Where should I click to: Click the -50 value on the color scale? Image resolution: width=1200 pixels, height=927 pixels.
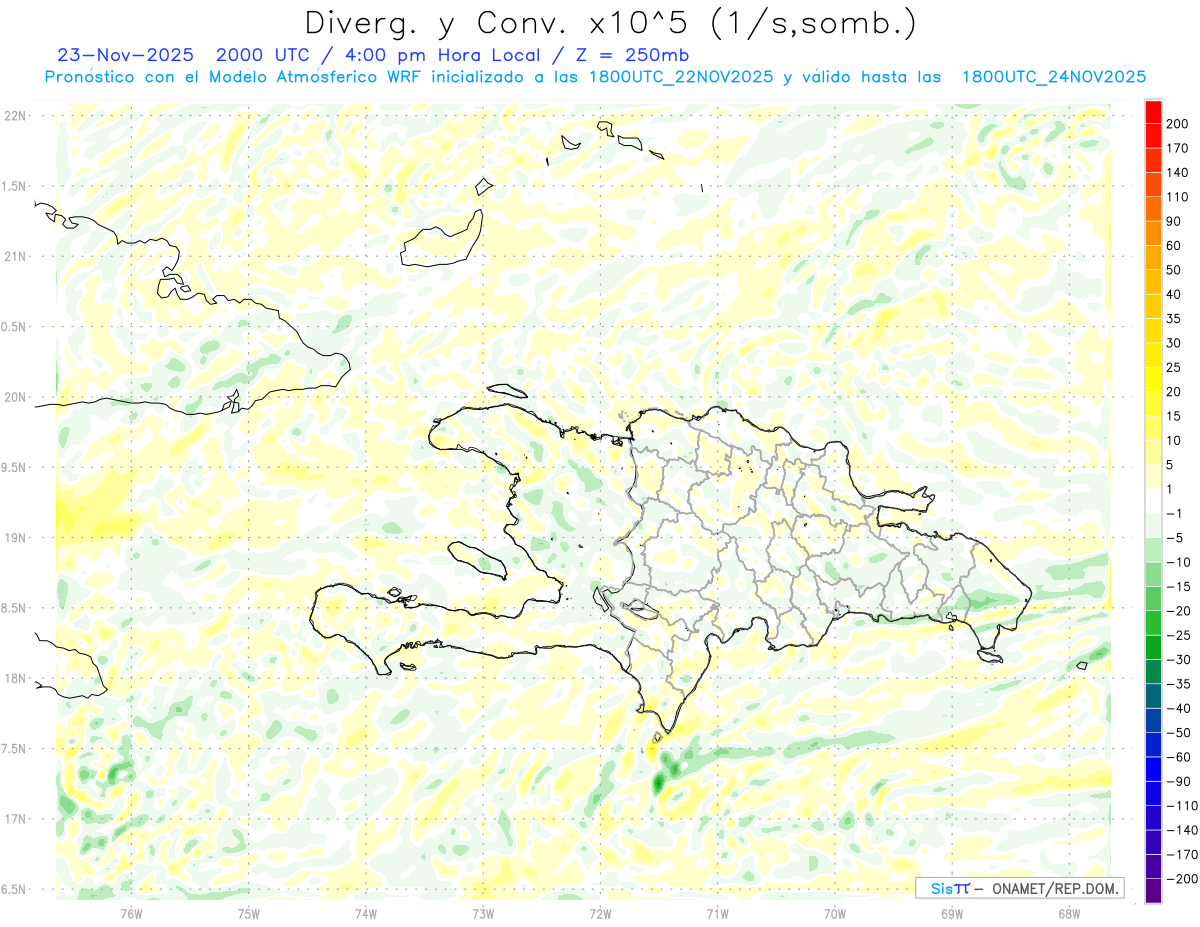pyautogui.click(x=1177, y=733)
